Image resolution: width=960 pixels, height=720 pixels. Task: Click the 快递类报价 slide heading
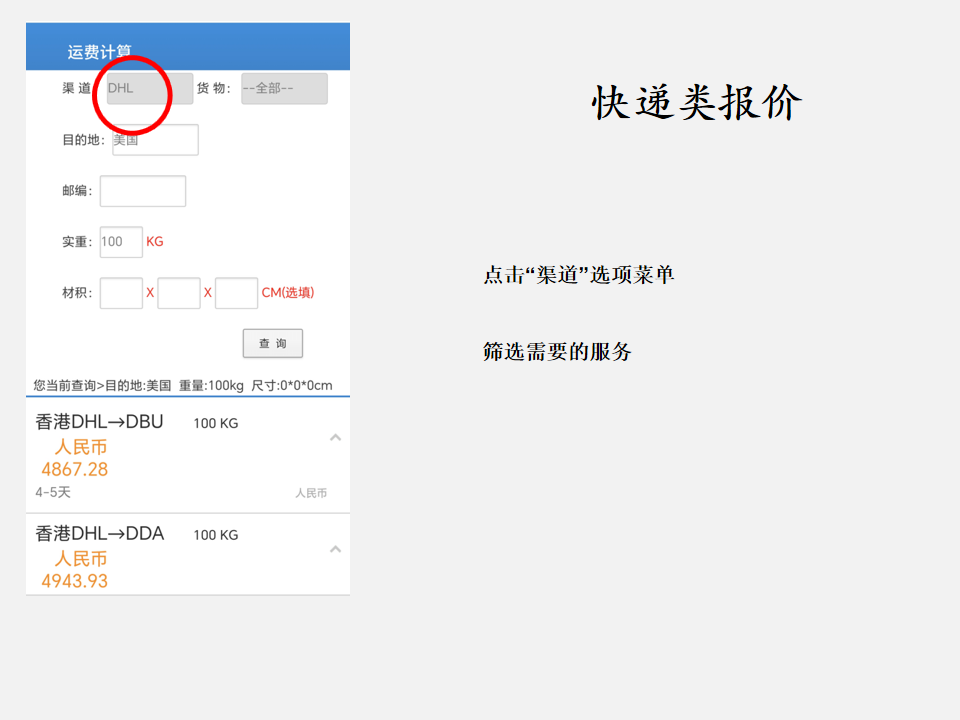coord(696,102)
